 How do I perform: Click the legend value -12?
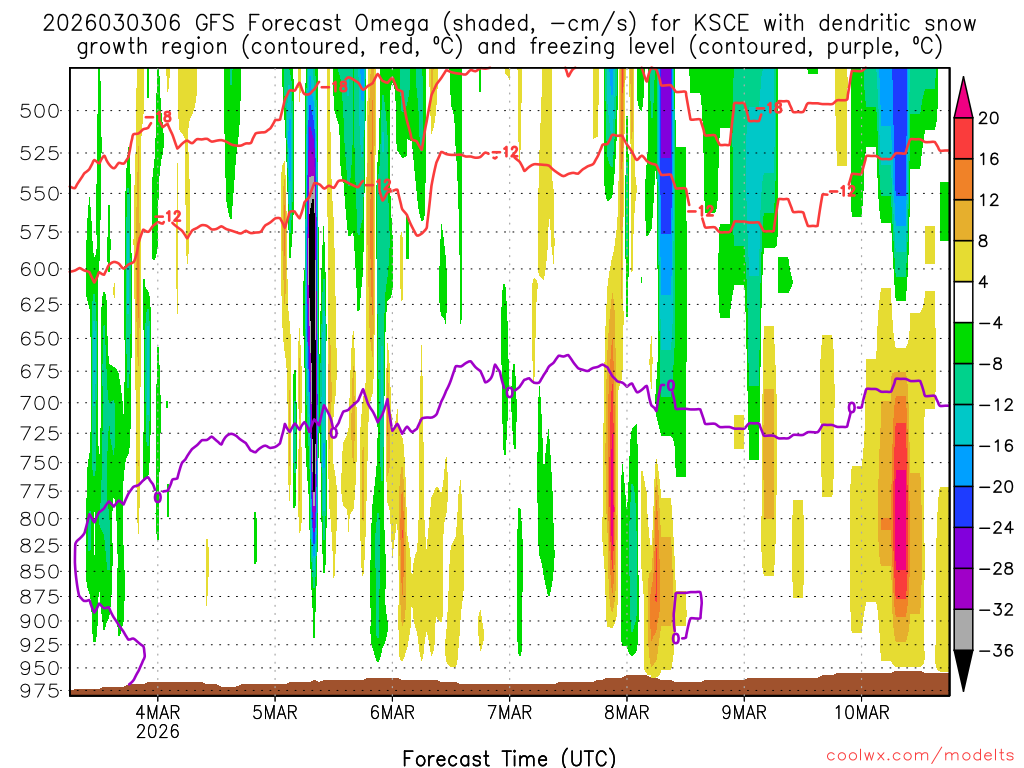(997, 405)
